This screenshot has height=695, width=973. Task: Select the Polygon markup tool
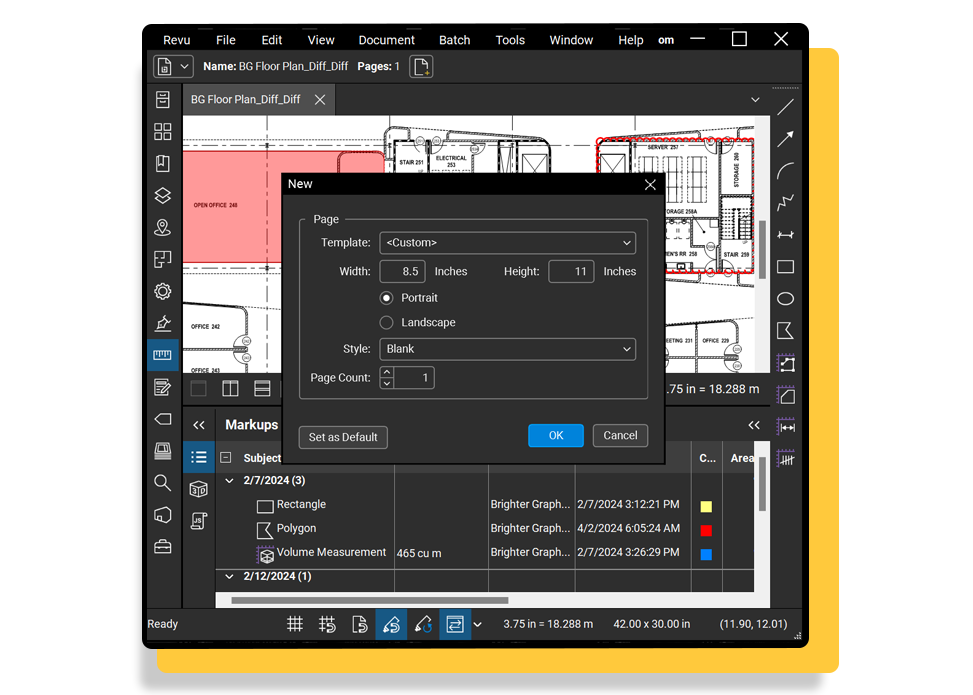[x=786, y=331]
